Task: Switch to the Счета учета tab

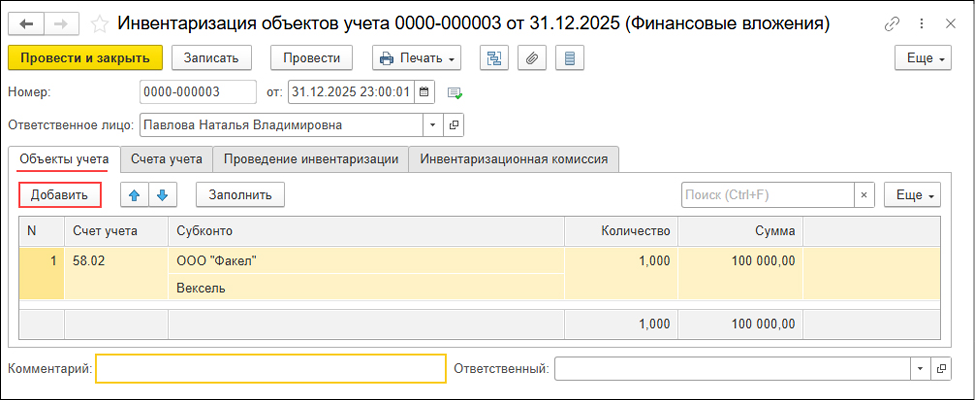Action: [x=166, y=159]
